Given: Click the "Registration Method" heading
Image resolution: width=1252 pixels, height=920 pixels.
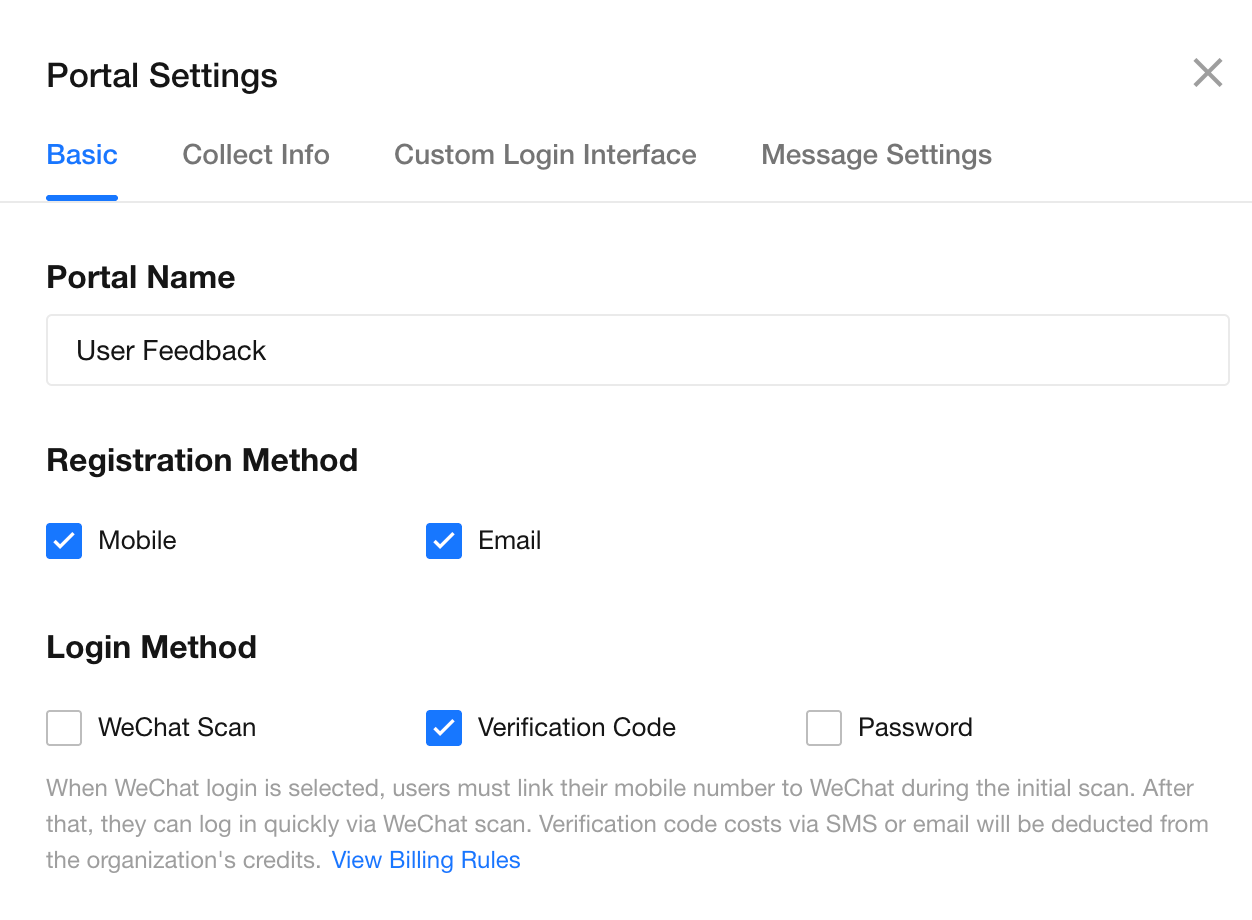Looking at the screenshot, I should 202,461.
